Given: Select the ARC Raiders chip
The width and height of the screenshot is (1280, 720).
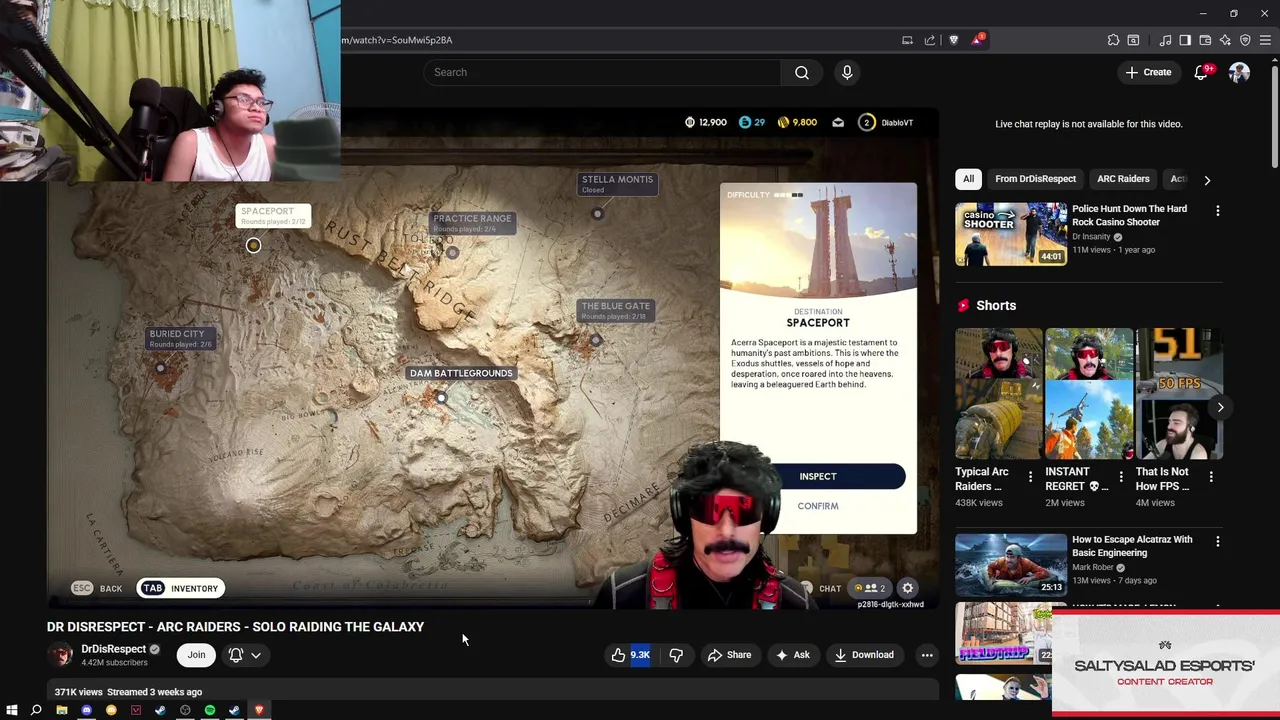Looking at the screenshot, I should [1123, 179].
